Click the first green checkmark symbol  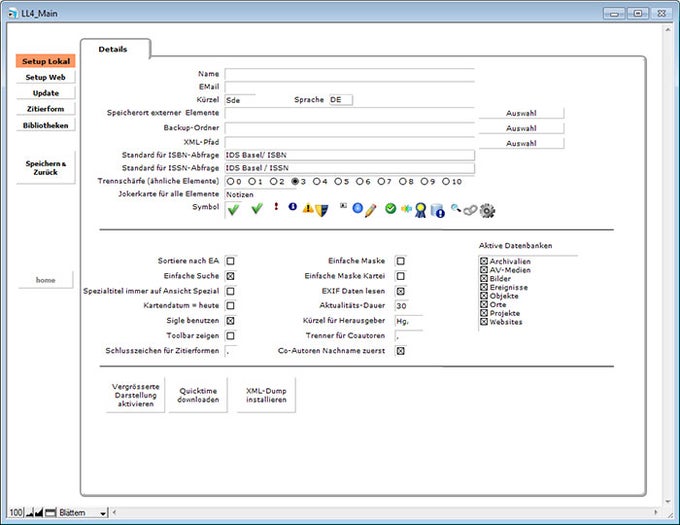233,210
